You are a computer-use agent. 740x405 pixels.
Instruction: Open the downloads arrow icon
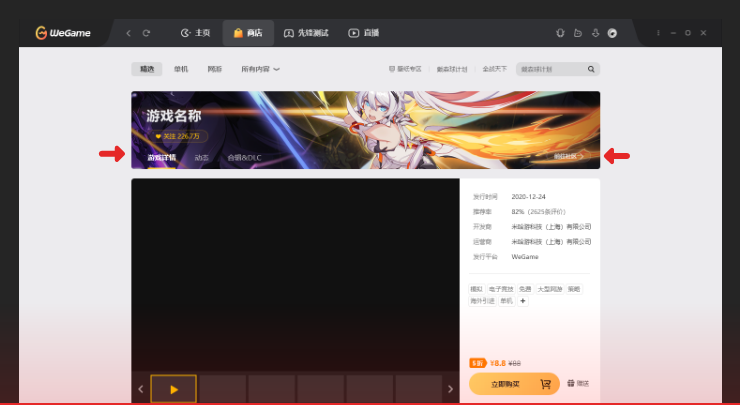click(595, 33)
